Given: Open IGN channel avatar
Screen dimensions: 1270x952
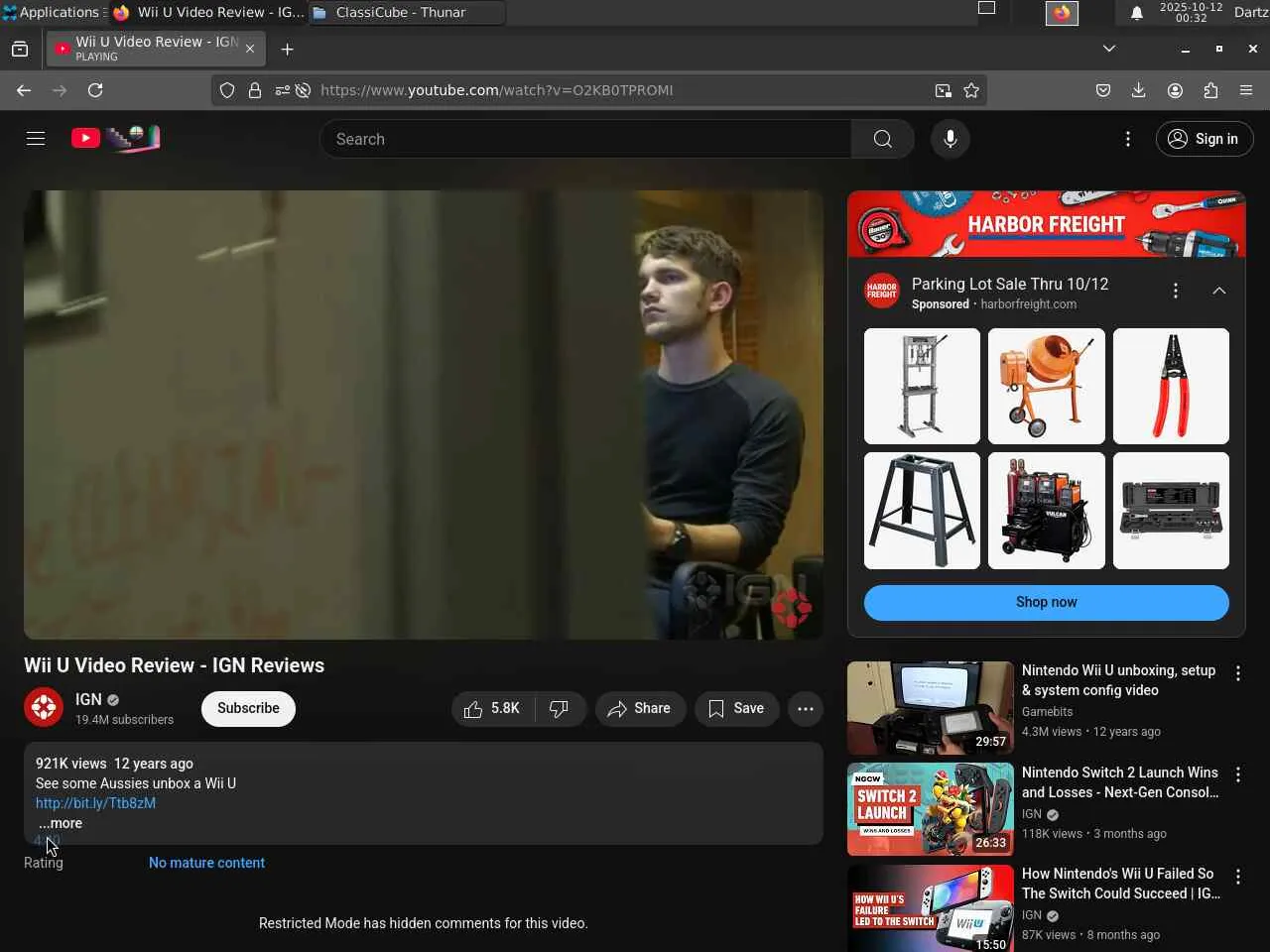Looking at the screenshot, I should pos(44,708).
